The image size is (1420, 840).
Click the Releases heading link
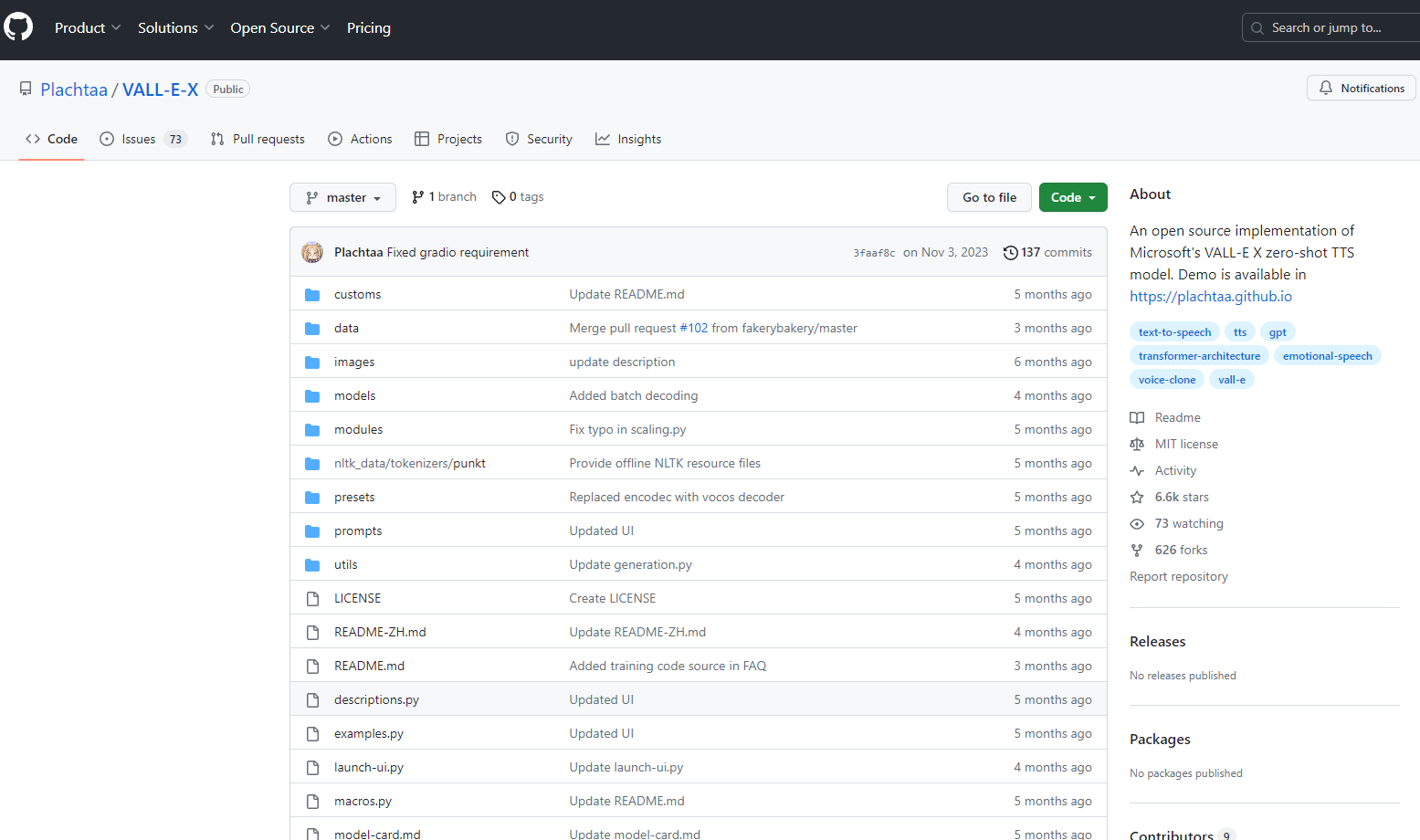point(1157,641)
